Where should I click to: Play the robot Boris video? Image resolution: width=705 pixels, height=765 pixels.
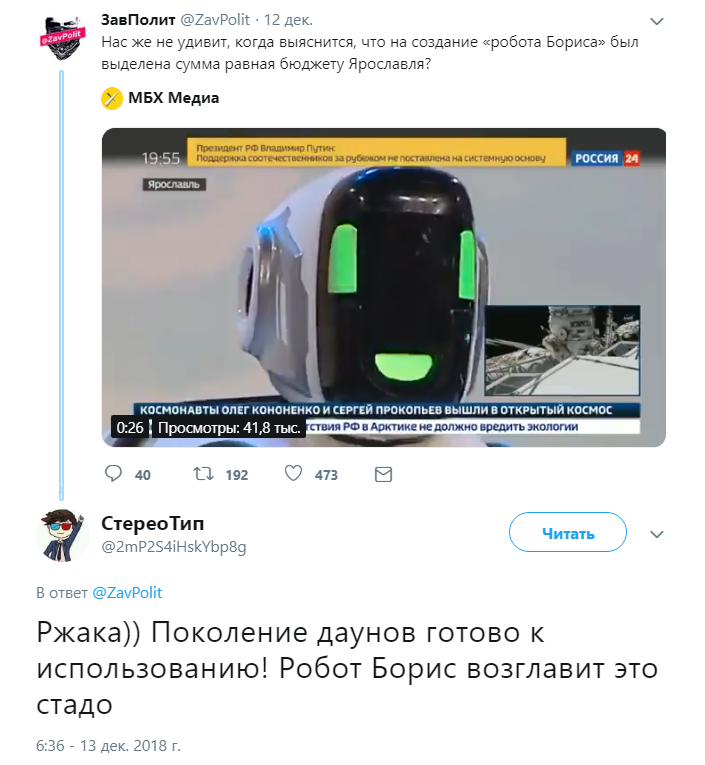(x=383, y=287)
